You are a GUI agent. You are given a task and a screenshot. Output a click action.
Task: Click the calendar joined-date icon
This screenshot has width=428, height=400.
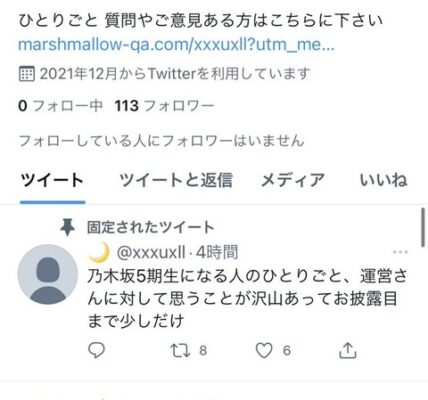tap(26, 74)
